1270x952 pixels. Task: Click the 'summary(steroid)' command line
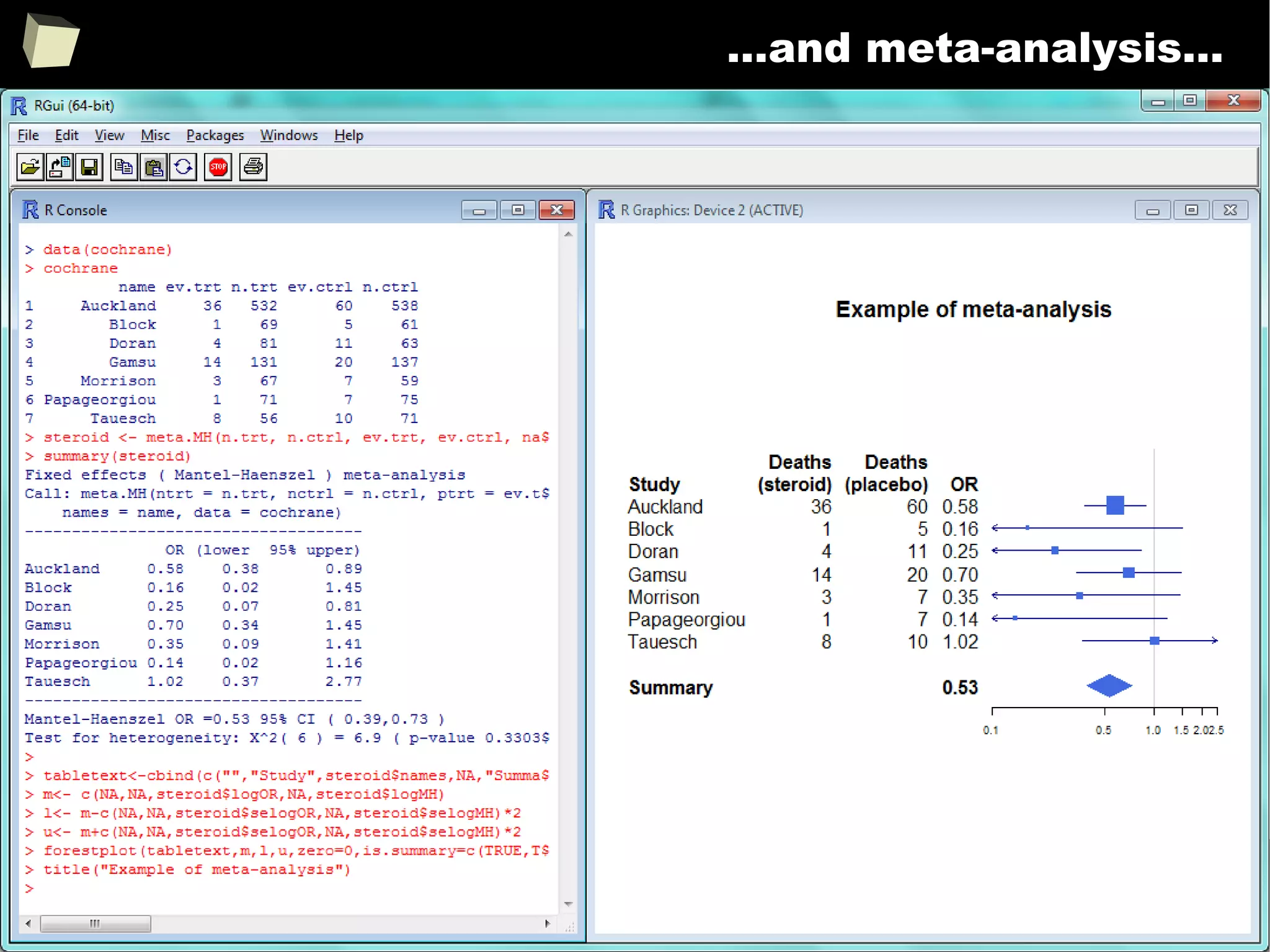coord(108,456)
